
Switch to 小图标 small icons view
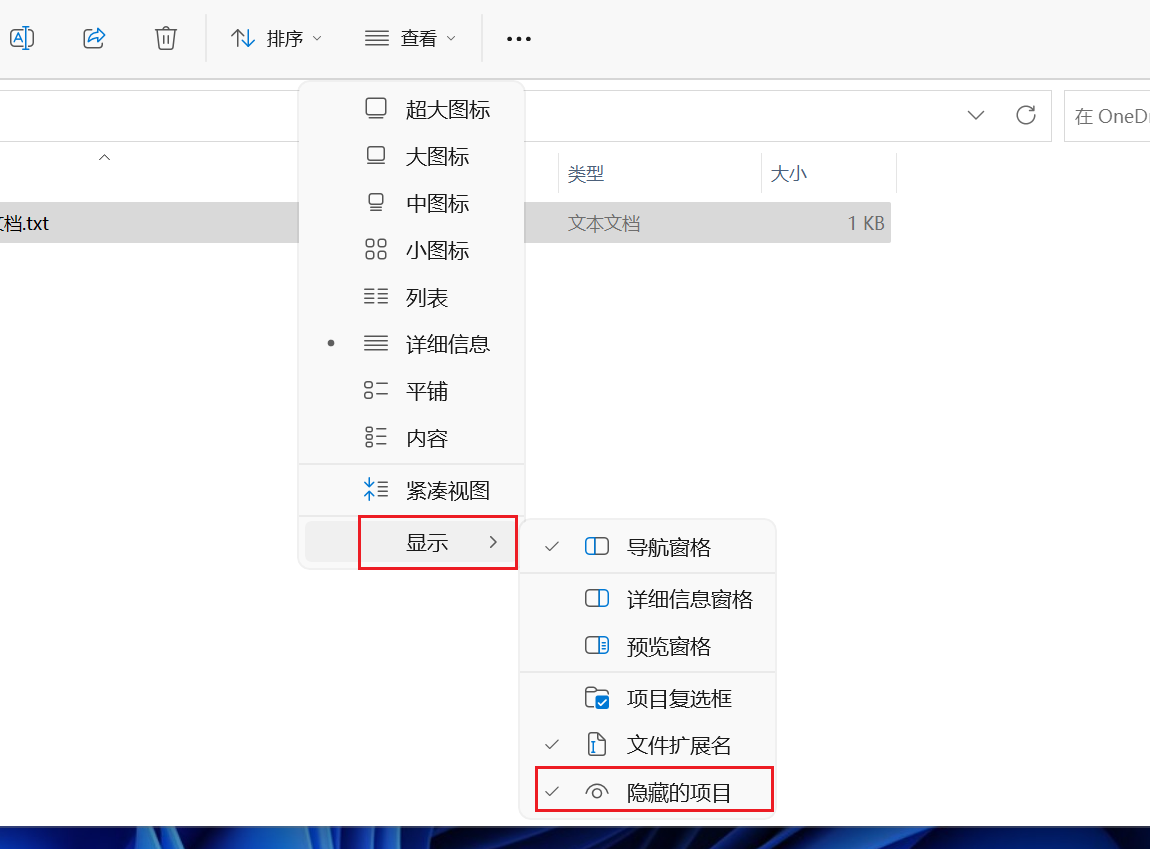pyautogui.click(x=436, y=251)
